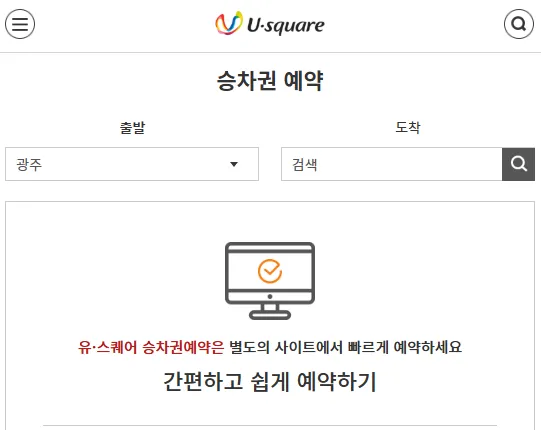Click the 도착 label
The height and width of the screenshot is (430, 541).
point(408,127)
